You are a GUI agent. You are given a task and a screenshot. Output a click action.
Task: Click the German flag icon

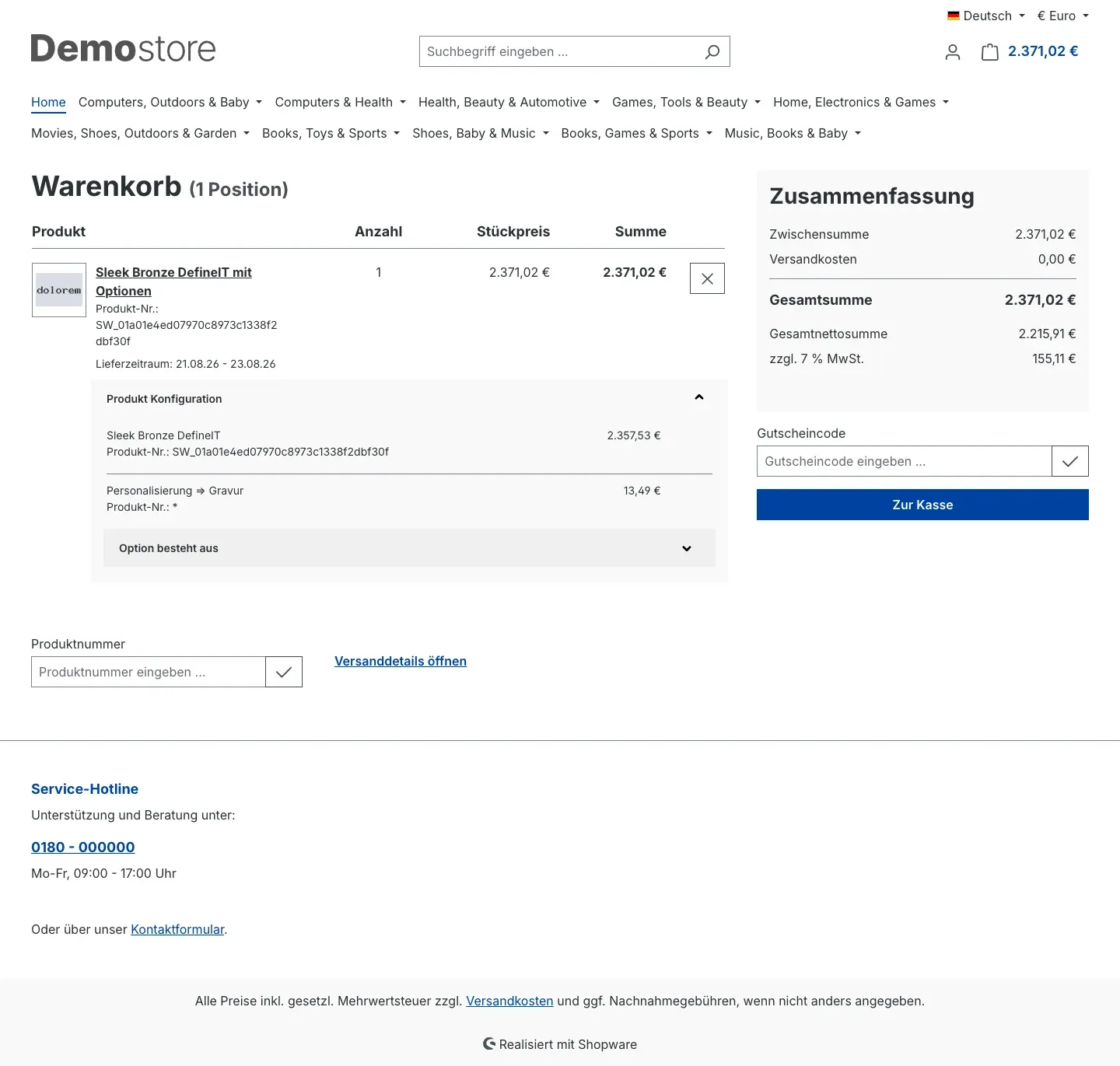point(954,16)
